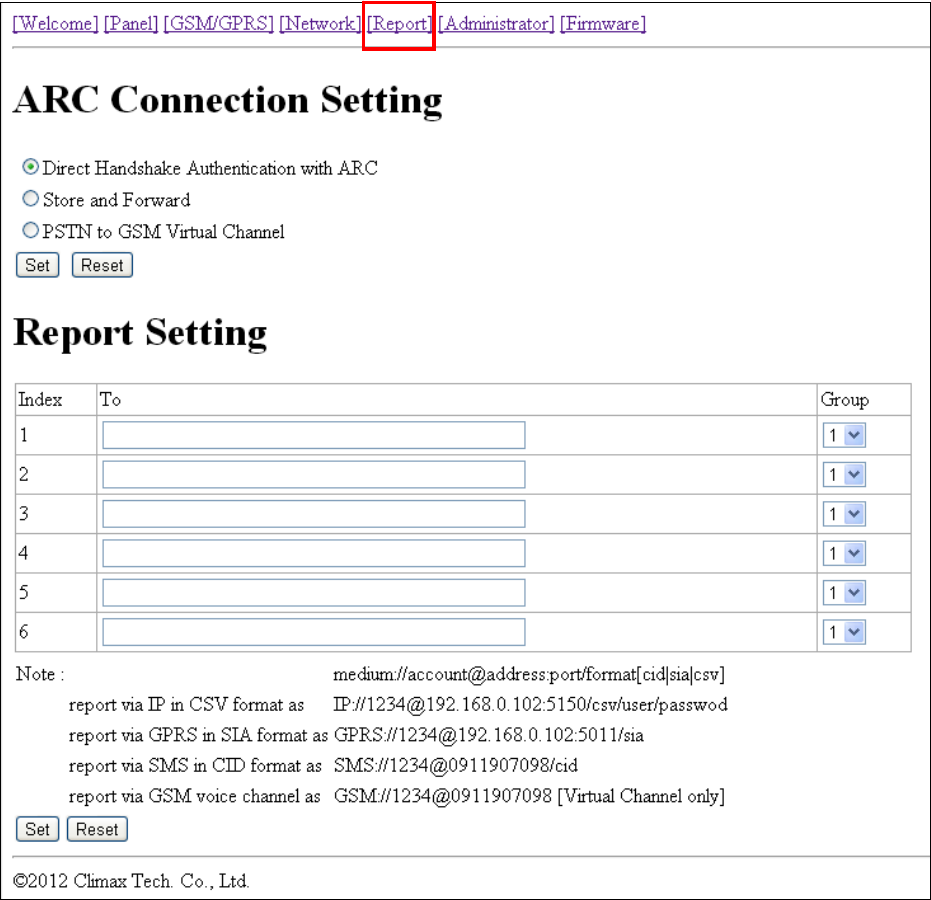Open the Network page link
This screenshot has width=931, height=900.
(x=319, y=24)
